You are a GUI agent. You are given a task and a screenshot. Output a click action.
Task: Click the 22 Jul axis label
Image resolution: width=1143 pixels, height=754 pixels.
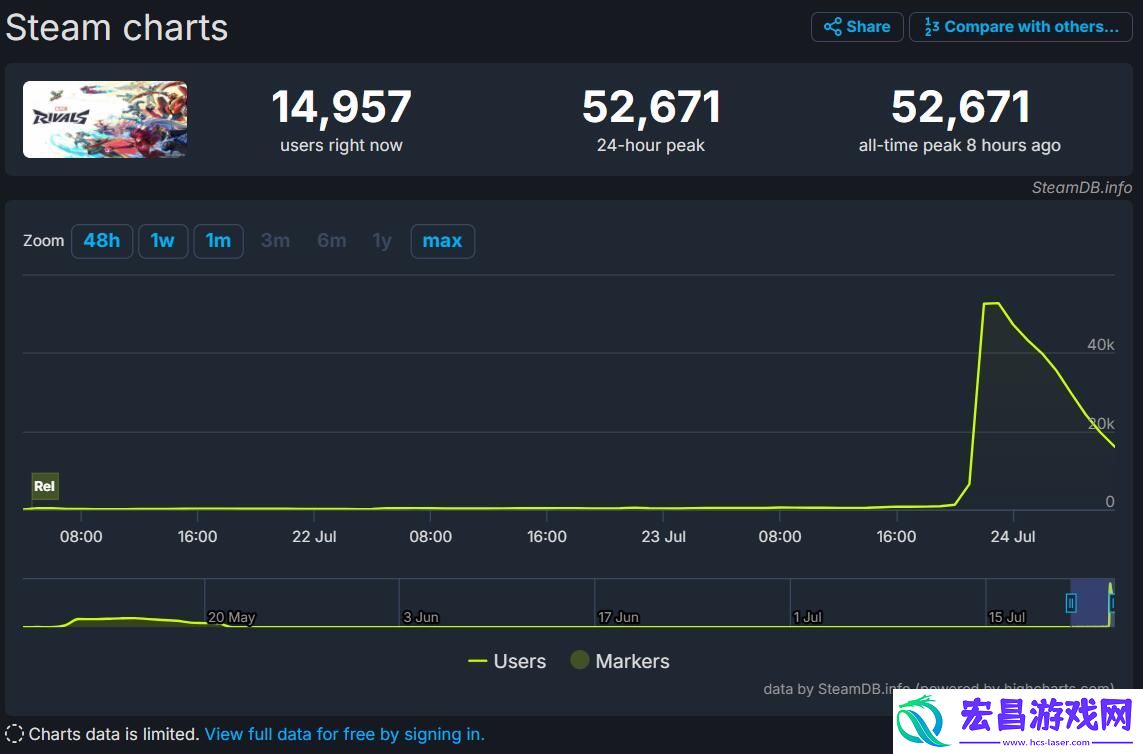[x=314, y=537]
